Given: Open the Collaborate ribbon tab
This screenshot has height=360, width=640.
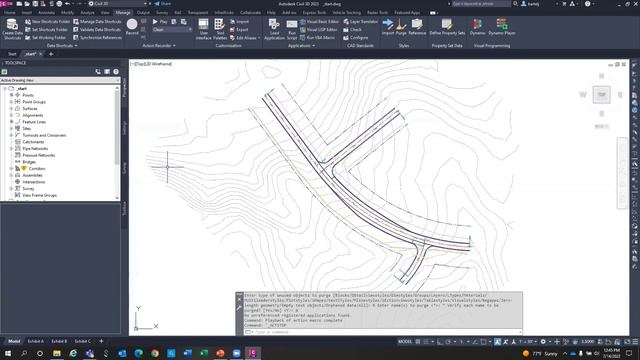Looking at the screenshot, I should [250, 13].
